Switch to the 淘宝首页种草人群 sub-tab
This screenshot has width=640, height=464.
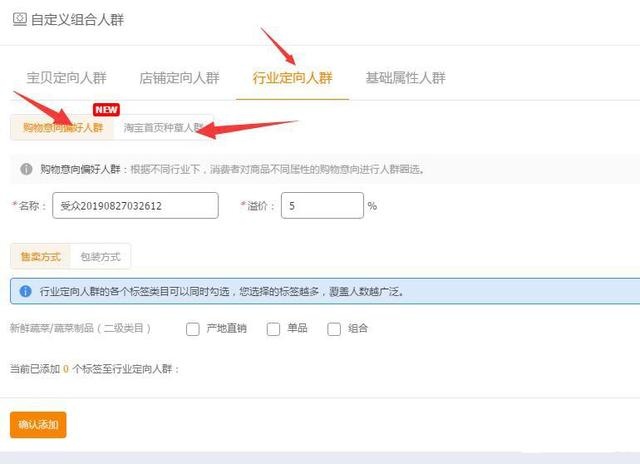(164, 128)
